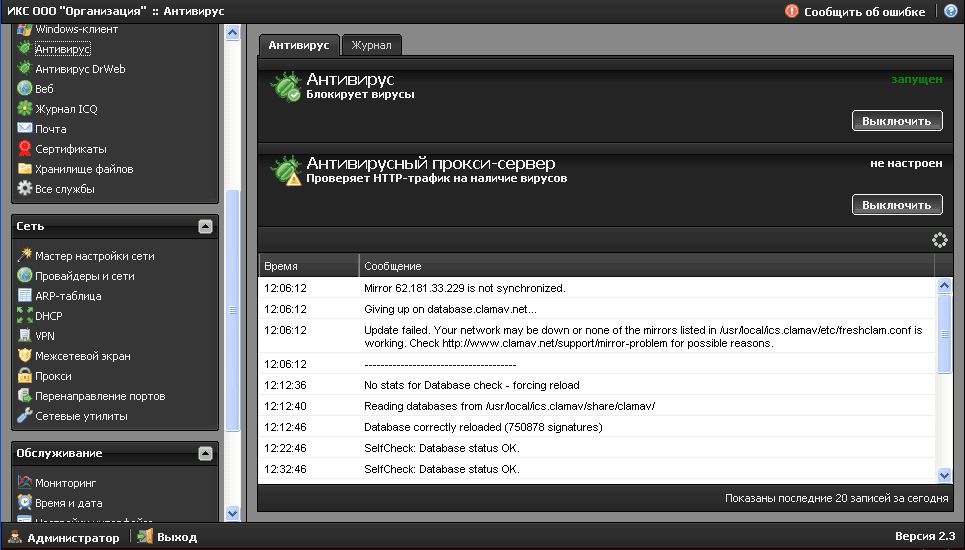
Task: Sort log by Время column header
Action: [x=308, y=266]
